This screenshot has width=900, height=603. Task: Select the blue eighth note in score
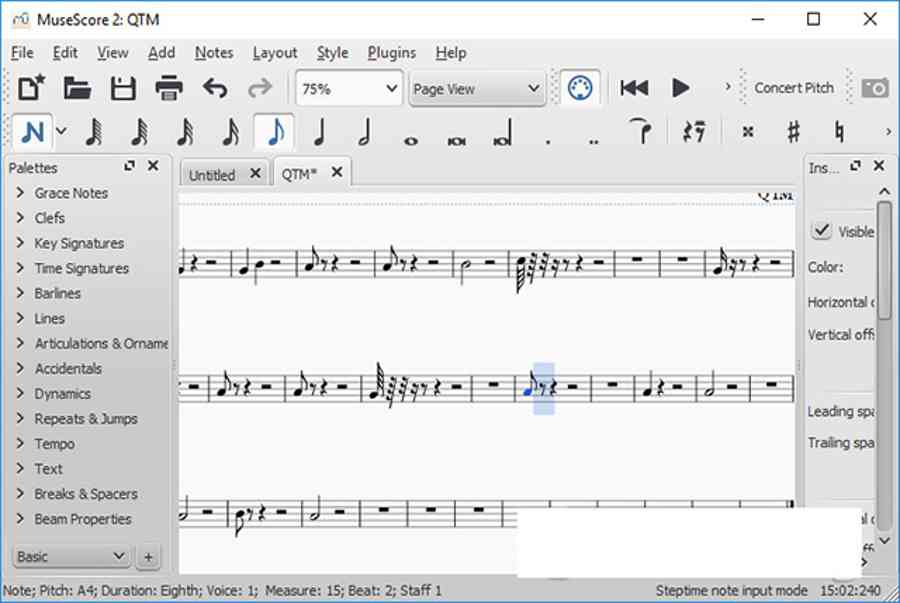[530, 384]
